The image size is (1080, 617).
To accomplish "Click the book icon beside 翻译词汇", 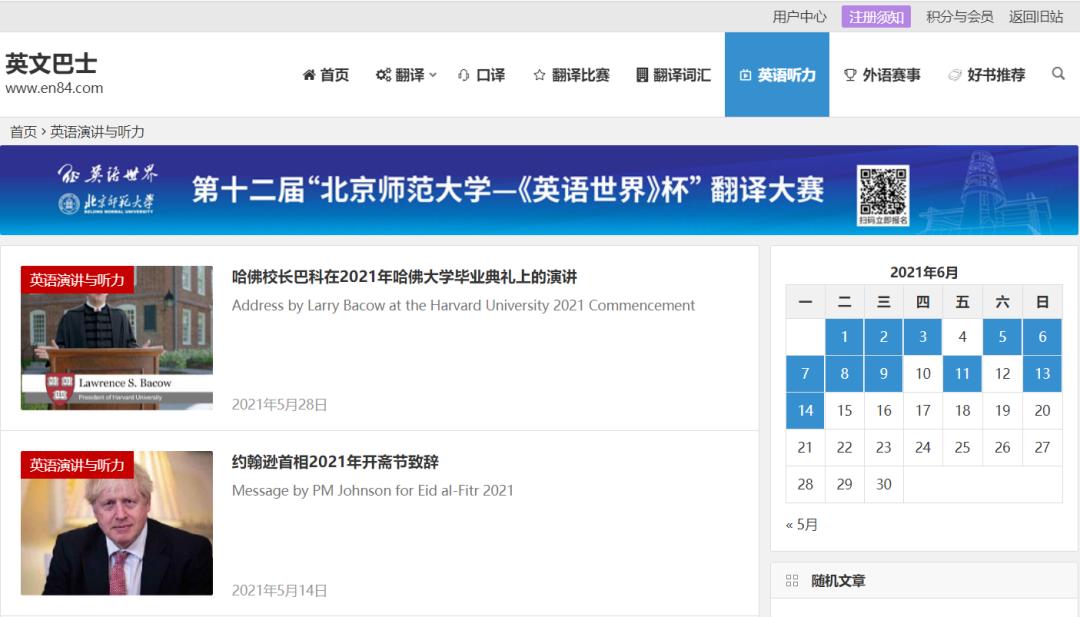I will [x=642, y=75].
